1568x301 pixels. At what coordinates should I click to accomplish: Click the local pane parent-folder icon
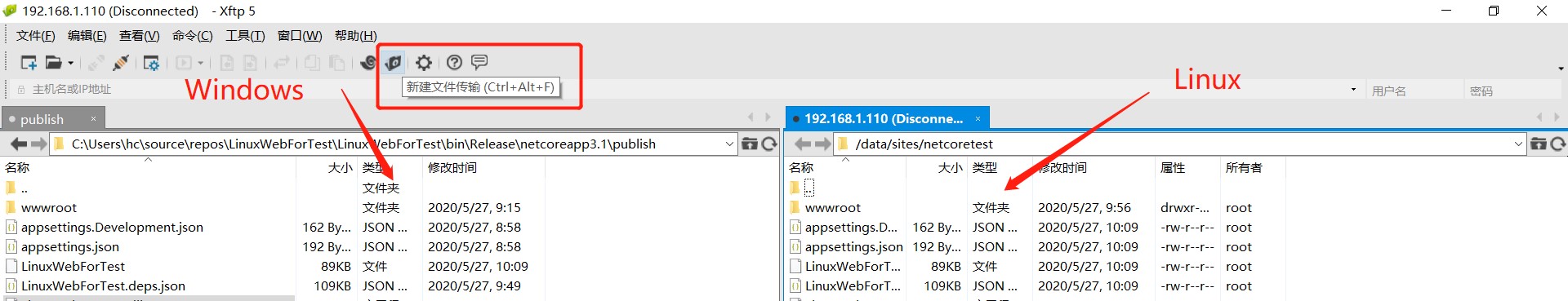click(x=750, y=144)
